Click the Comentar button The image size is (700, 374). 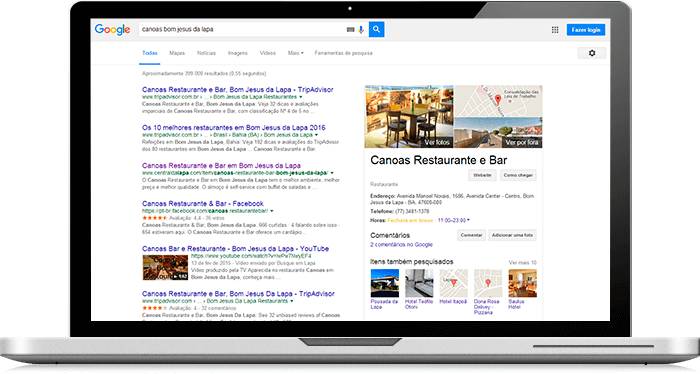pyautogui.click(x=471, y=235)
